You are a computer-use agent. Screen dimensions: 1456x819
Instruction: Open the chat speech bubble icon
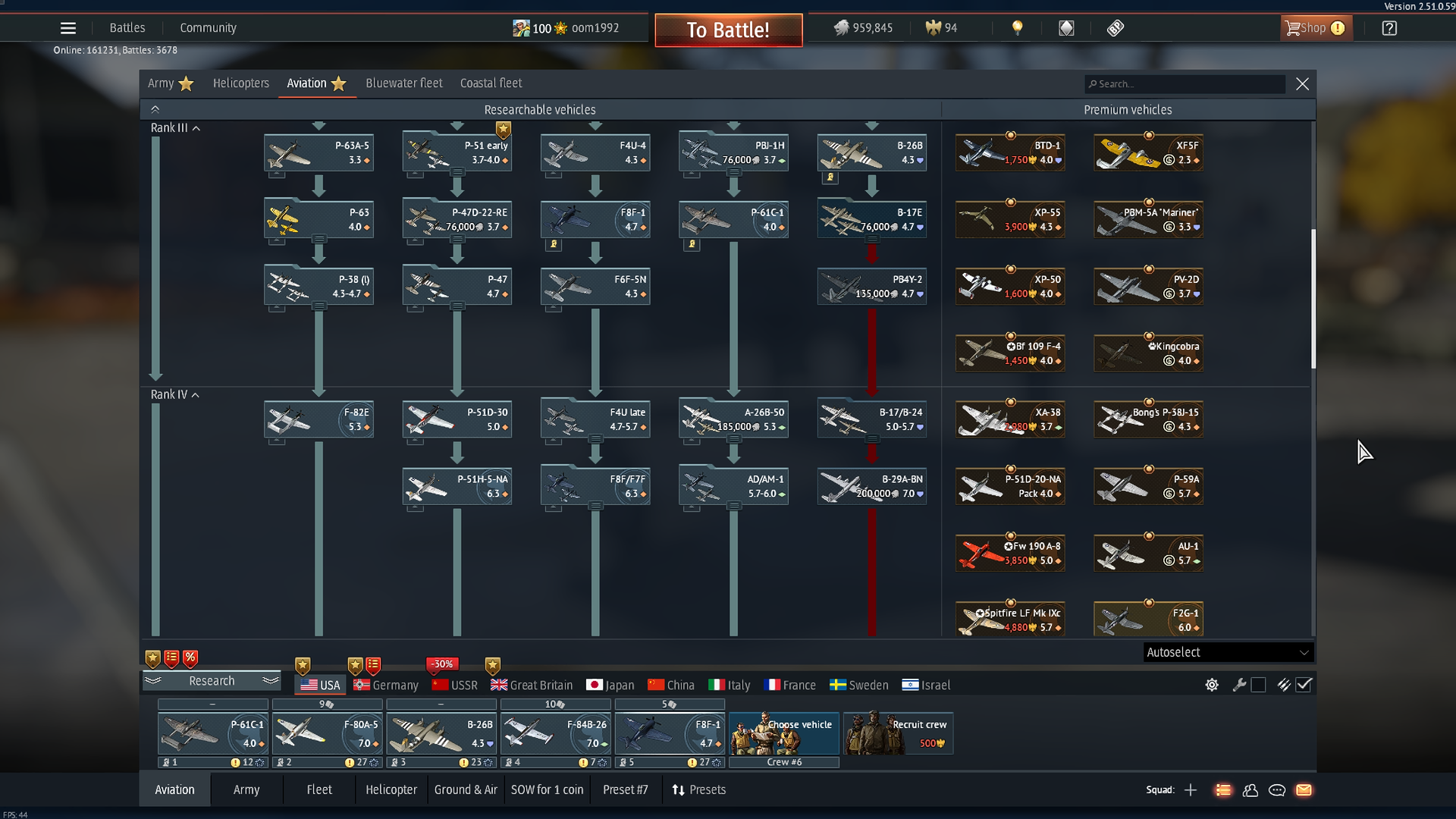pos(1277,790)
